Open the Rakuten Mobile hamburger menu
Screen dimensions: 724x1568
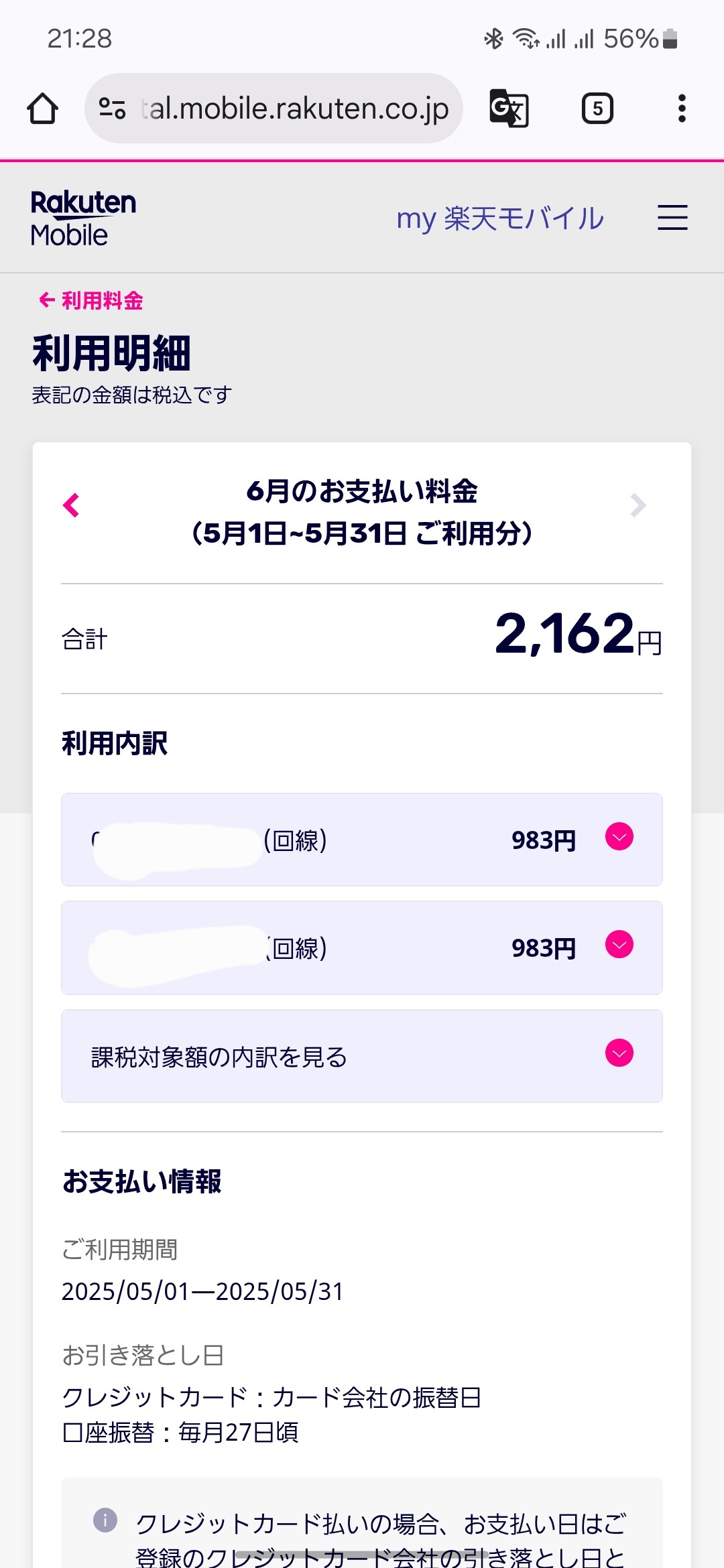point(672,218)
